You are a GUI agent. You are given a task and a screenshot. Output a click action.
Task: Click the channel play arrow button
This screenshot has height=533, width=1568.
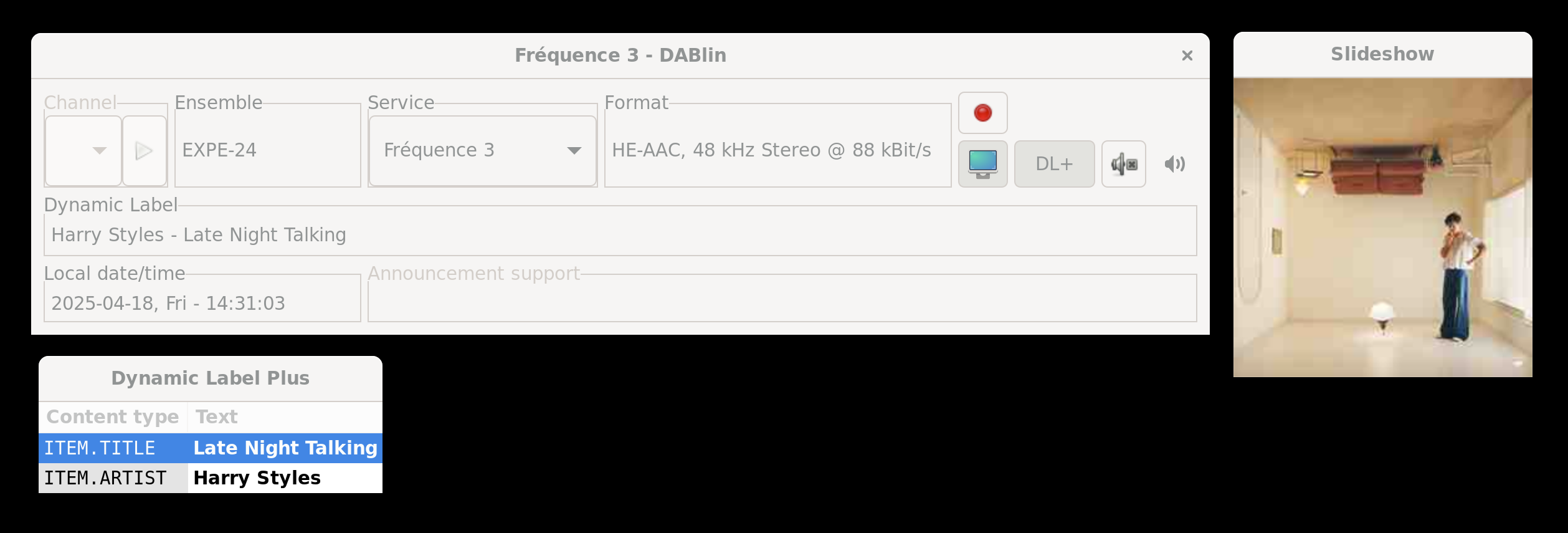tap(145, 151)
